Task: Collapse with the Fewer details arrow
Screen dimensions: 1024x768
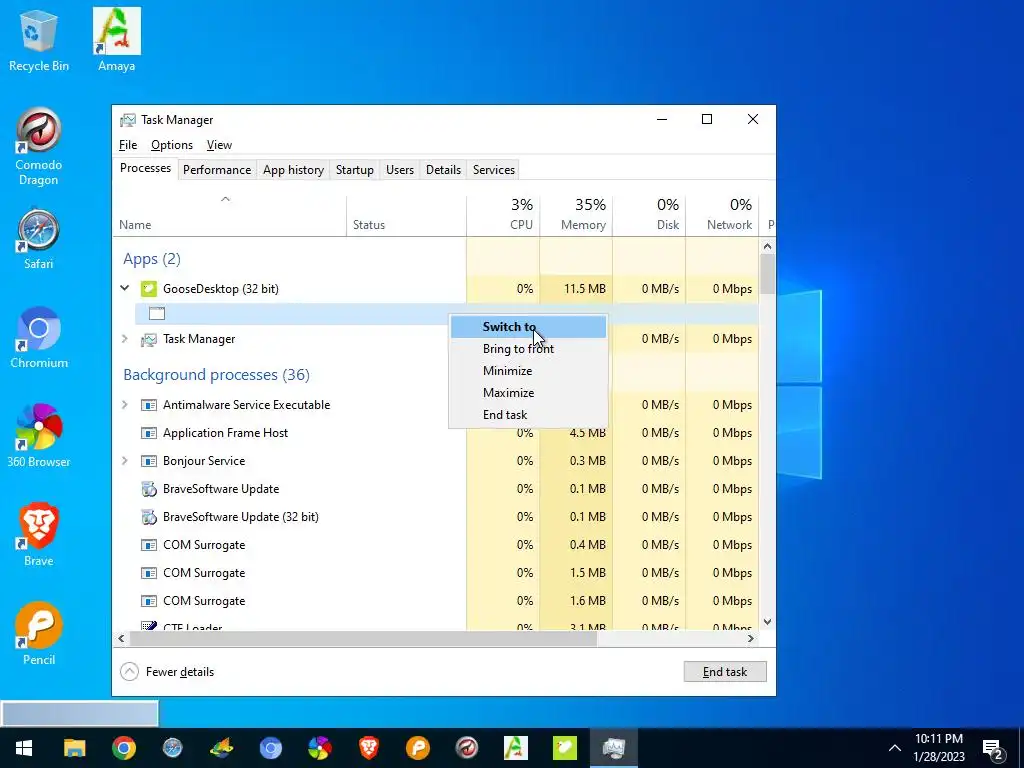Action: tap(129, 671)
